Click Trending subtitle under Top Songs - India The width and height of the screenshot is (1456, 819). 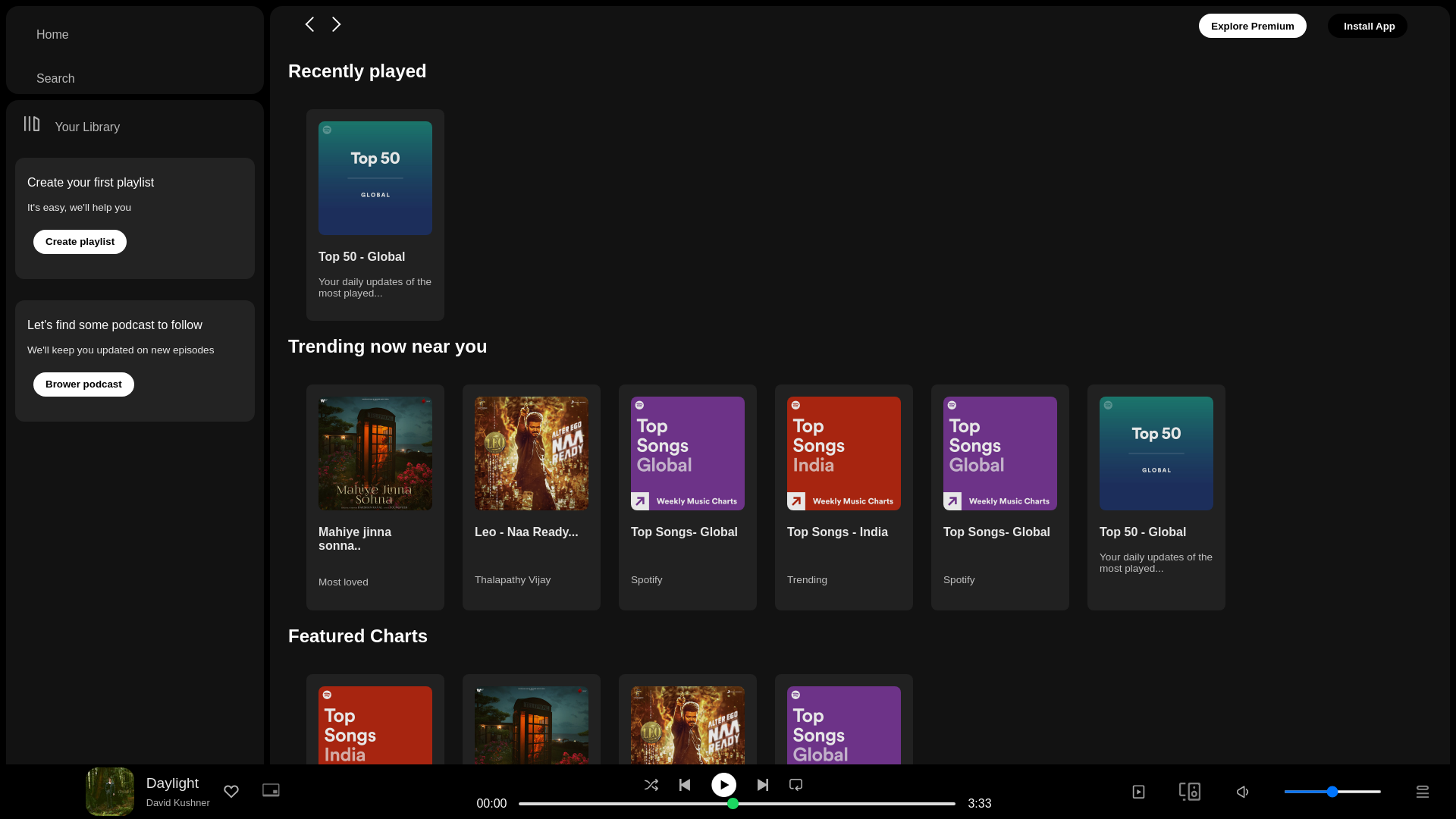(x=807, y=580)
